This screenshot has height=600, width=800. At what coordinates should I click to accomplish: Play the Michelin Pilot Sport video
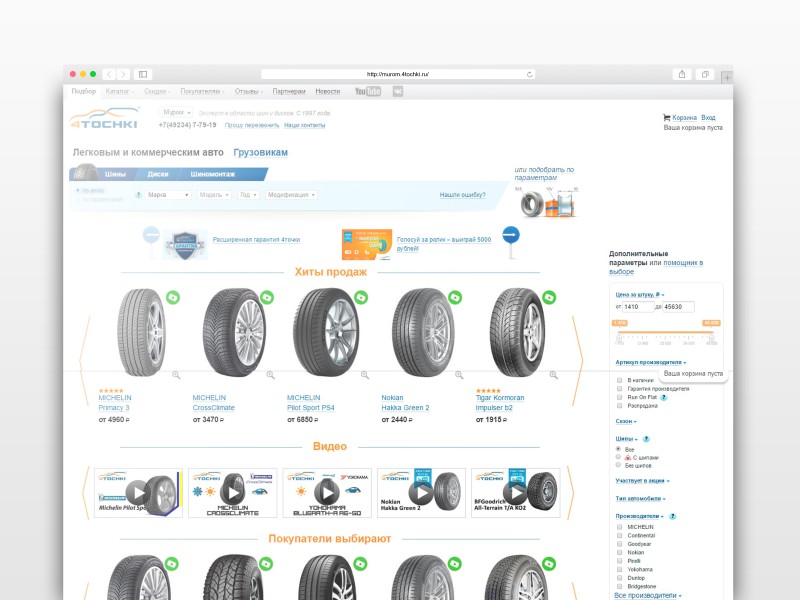[138, 493]
